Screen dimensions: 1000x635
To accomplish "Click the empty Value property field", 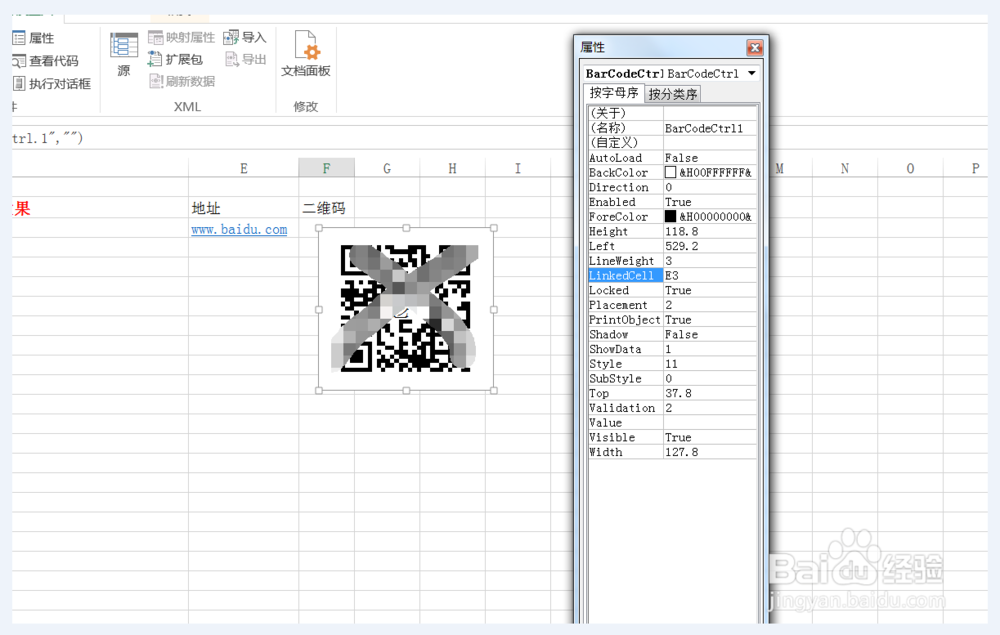I will 710,423.
